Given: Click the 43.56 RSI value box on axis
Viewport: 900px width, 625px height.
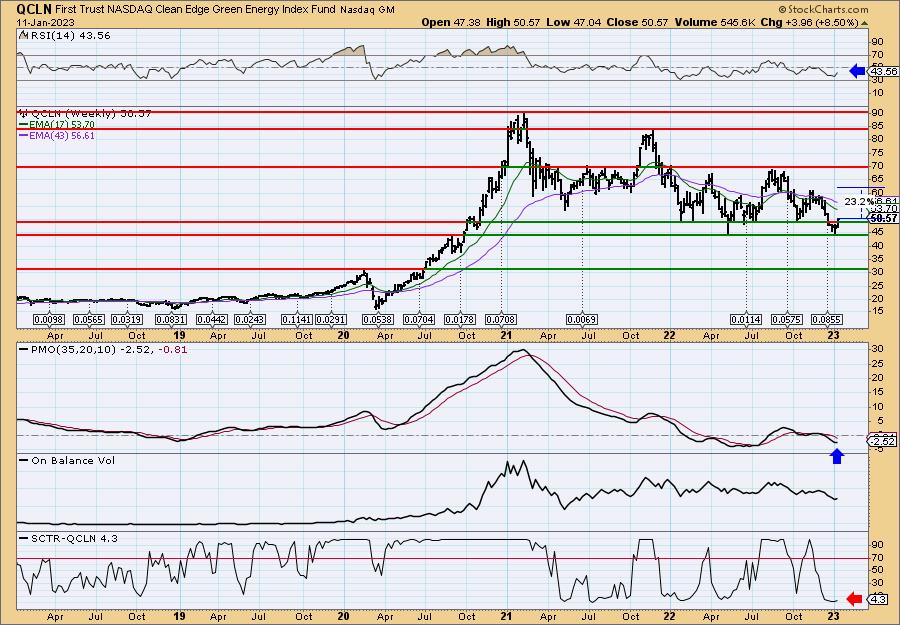Looking at the screenshot, I should point(883,72).
